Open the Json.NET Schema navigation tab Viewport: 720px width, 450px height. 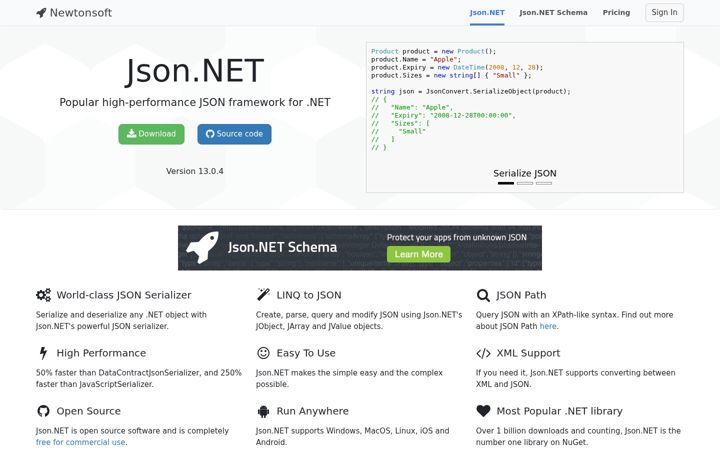[553, 12]
